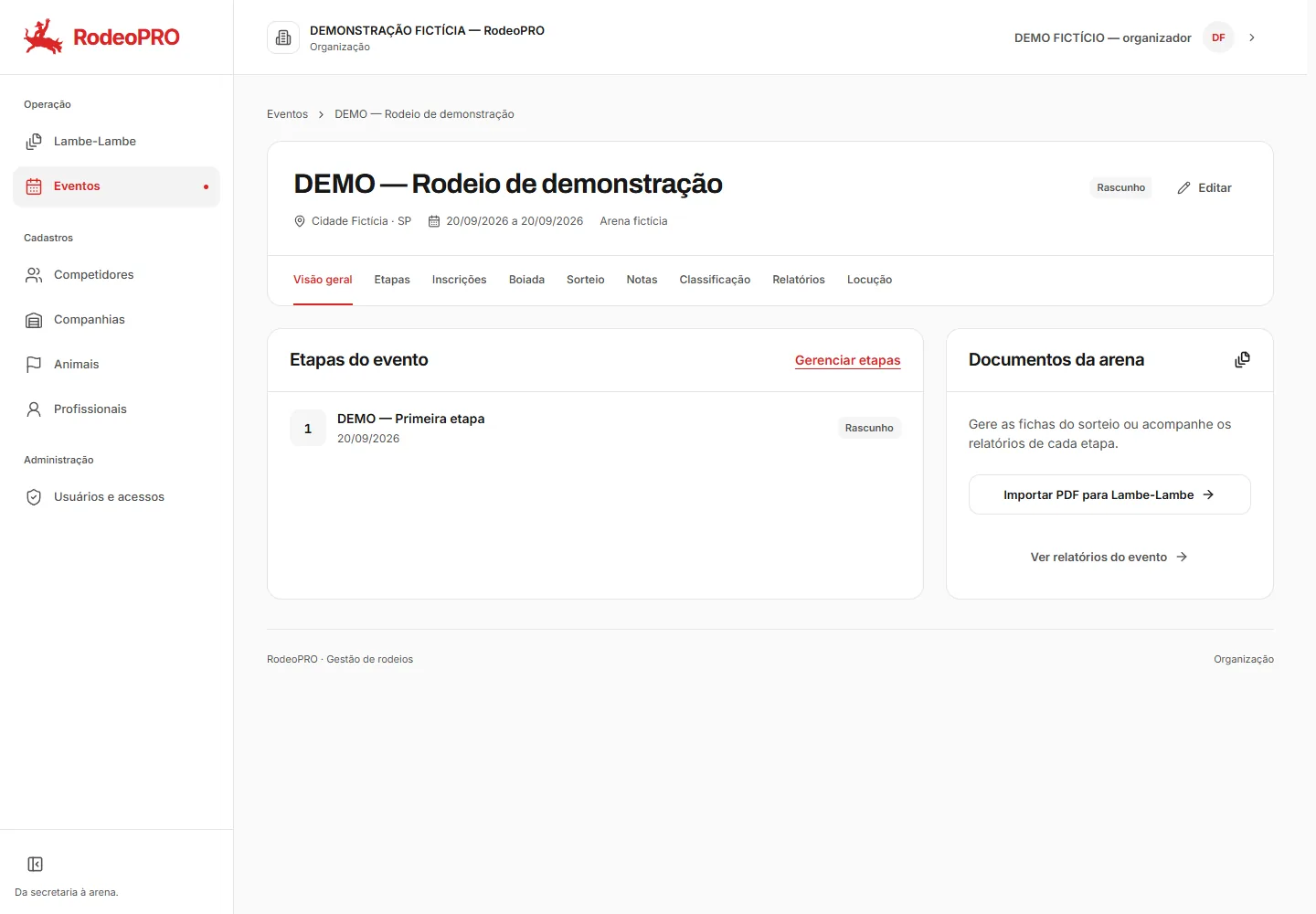Image resolution: width=1316 pixels, height=914 pixels.
Task: Click the pencil icon next to Editar
Action: [x=1183, y=187]
